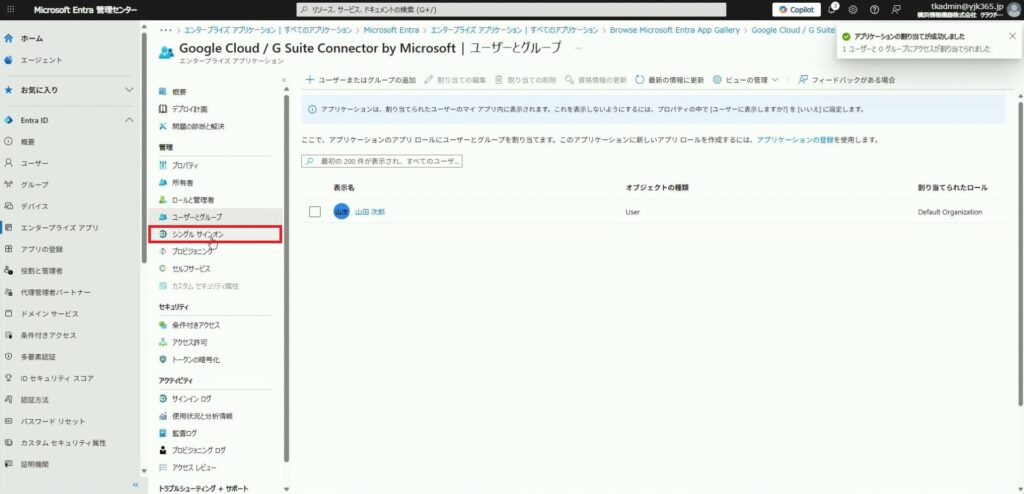Open the settings gear icon
The width and height of the screenshot is (1024, 494).
pyautogui.click(x=854, y=9)
